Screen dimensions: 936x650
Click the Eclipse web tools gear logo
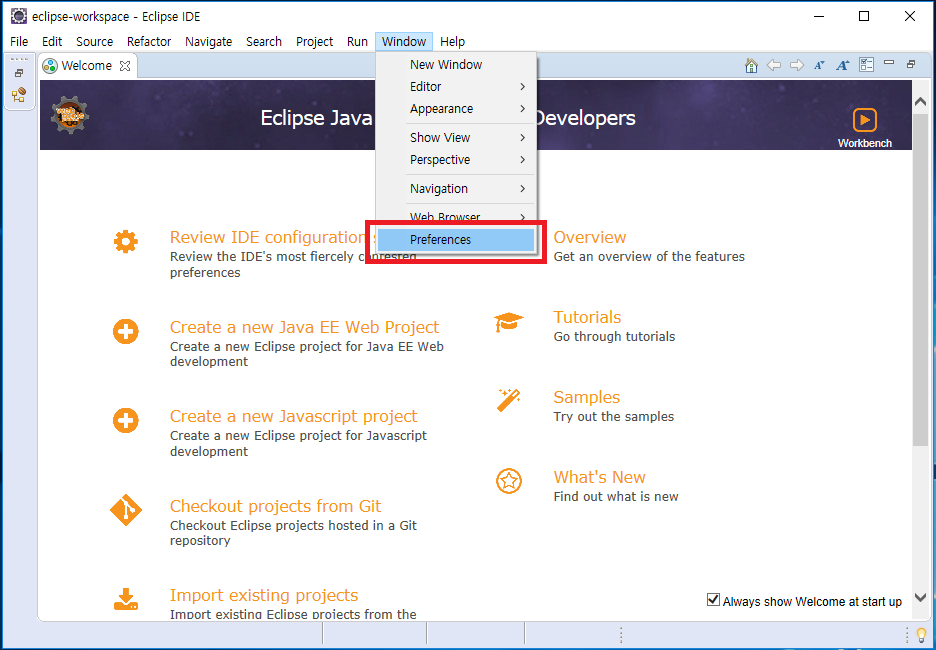click(x=70, y=115)
